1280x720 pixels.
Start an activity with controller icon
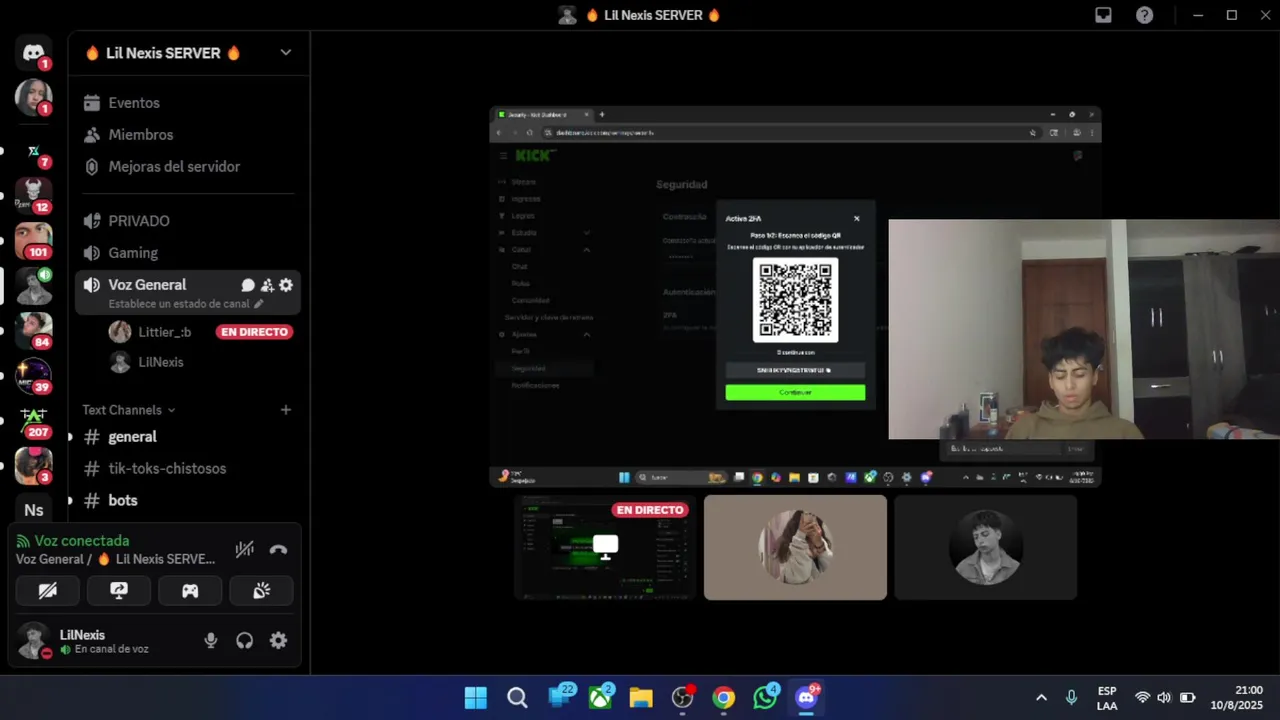click(190, 591)
